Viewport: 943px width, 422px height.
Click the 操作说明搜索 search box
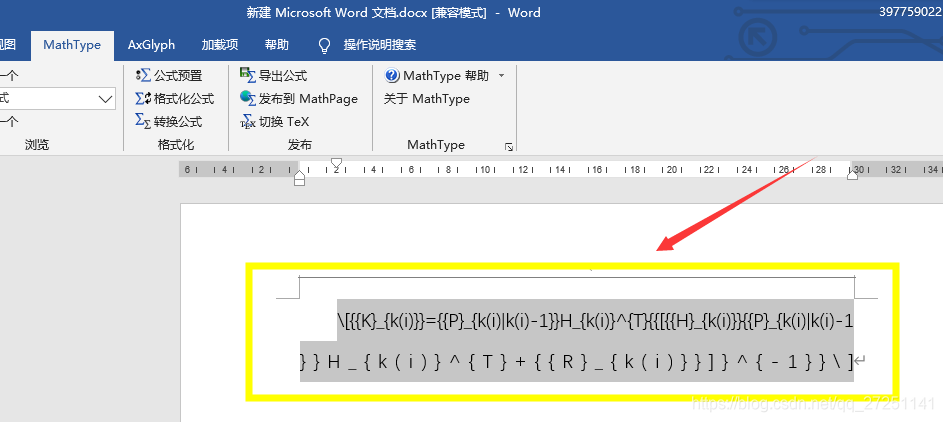[379, 45]
